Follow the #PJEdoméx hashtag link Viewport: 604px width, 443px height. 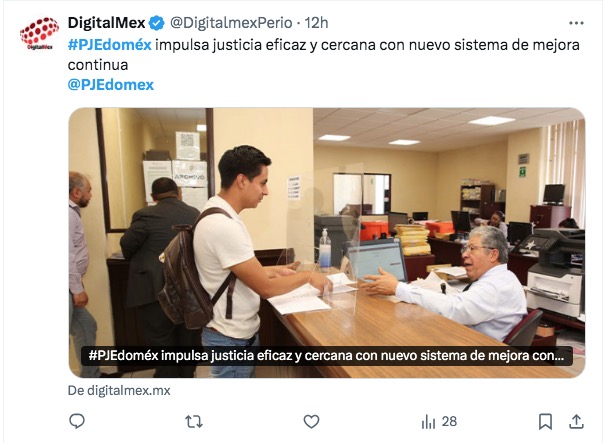(110, 45)
